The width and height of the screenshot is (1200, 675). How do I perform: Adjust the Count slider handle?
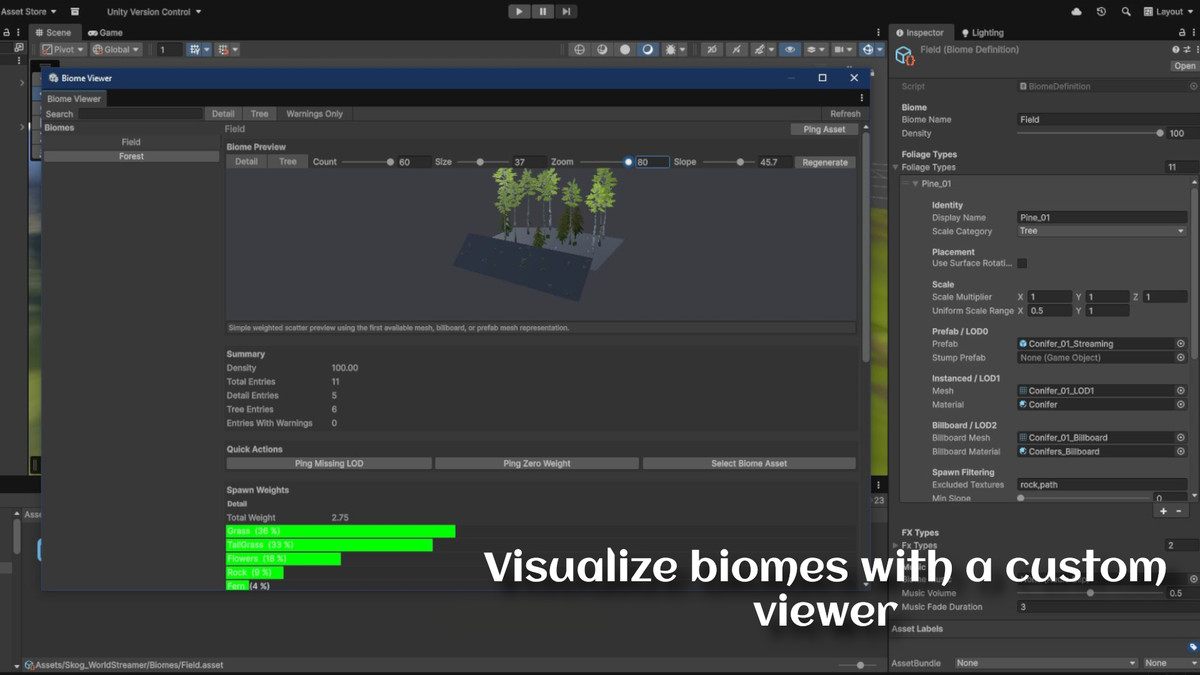390,162
